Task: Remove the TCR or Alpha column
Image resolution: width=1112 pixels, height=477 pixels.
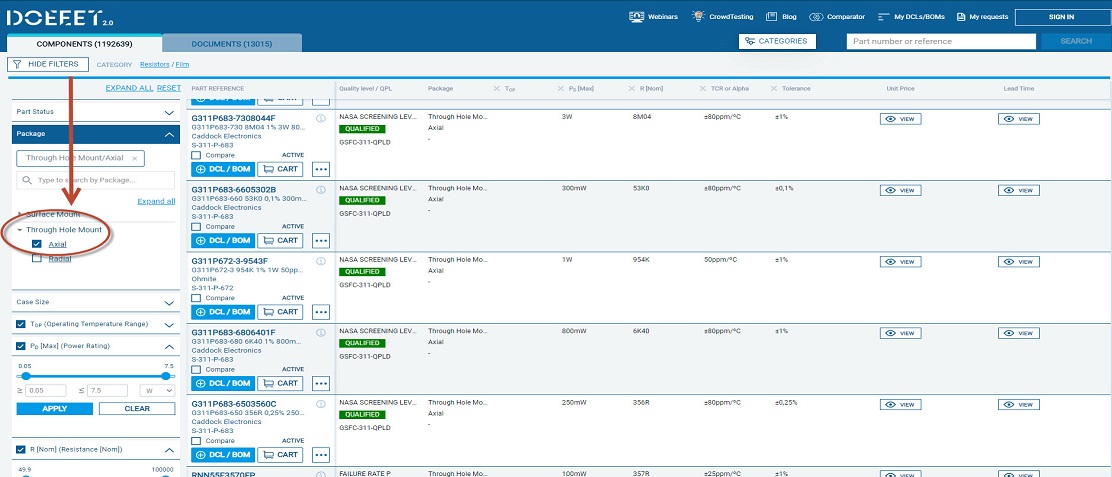Action: click(x=704, y=89)
